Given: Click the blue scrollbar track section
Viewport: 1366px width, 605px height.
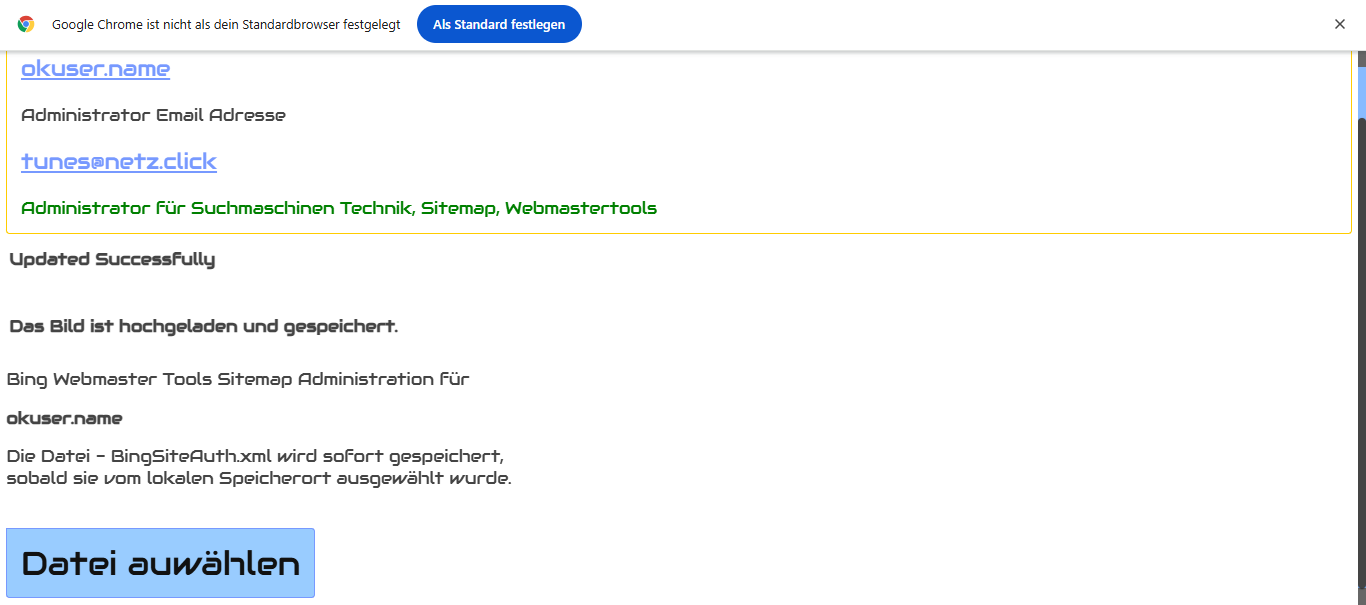Looking at the screenshot, I should [1361, 92].
